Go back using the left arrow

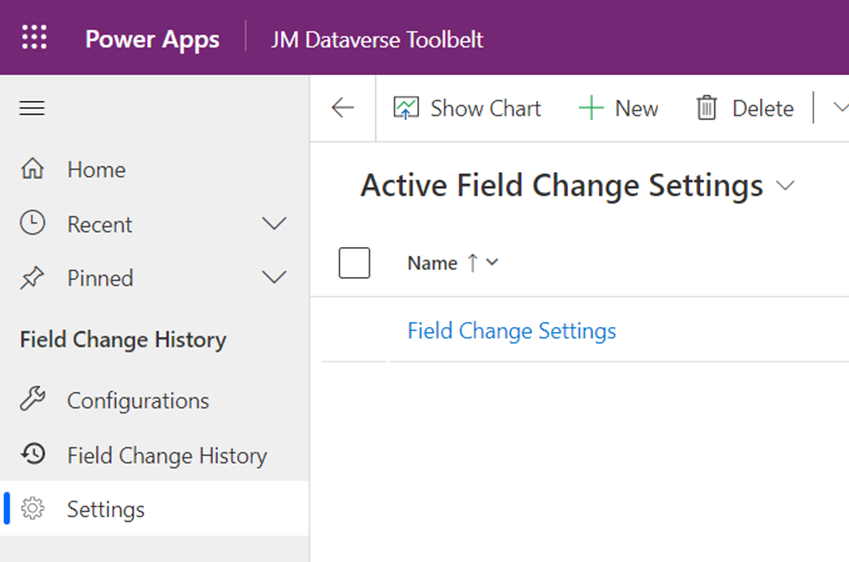coord(343,108)
